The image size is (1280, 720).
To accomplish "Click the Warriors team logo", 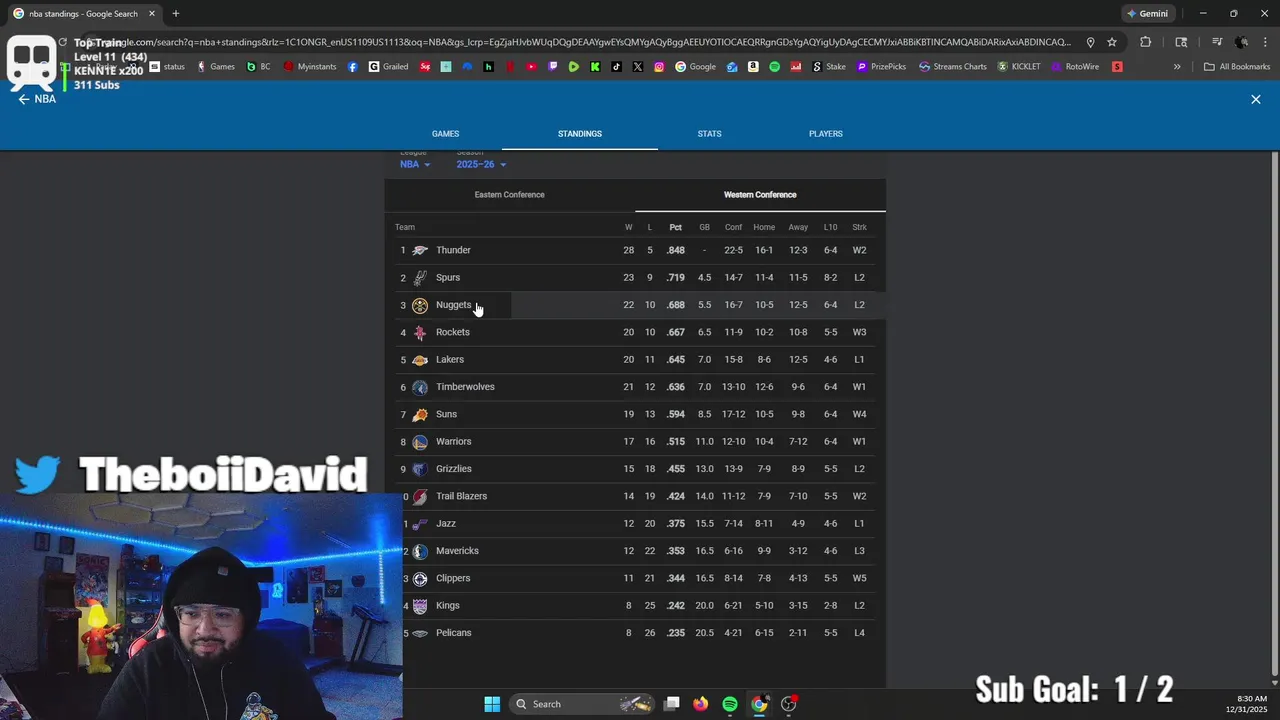I will pyautogui.click(x=420, y=442).
